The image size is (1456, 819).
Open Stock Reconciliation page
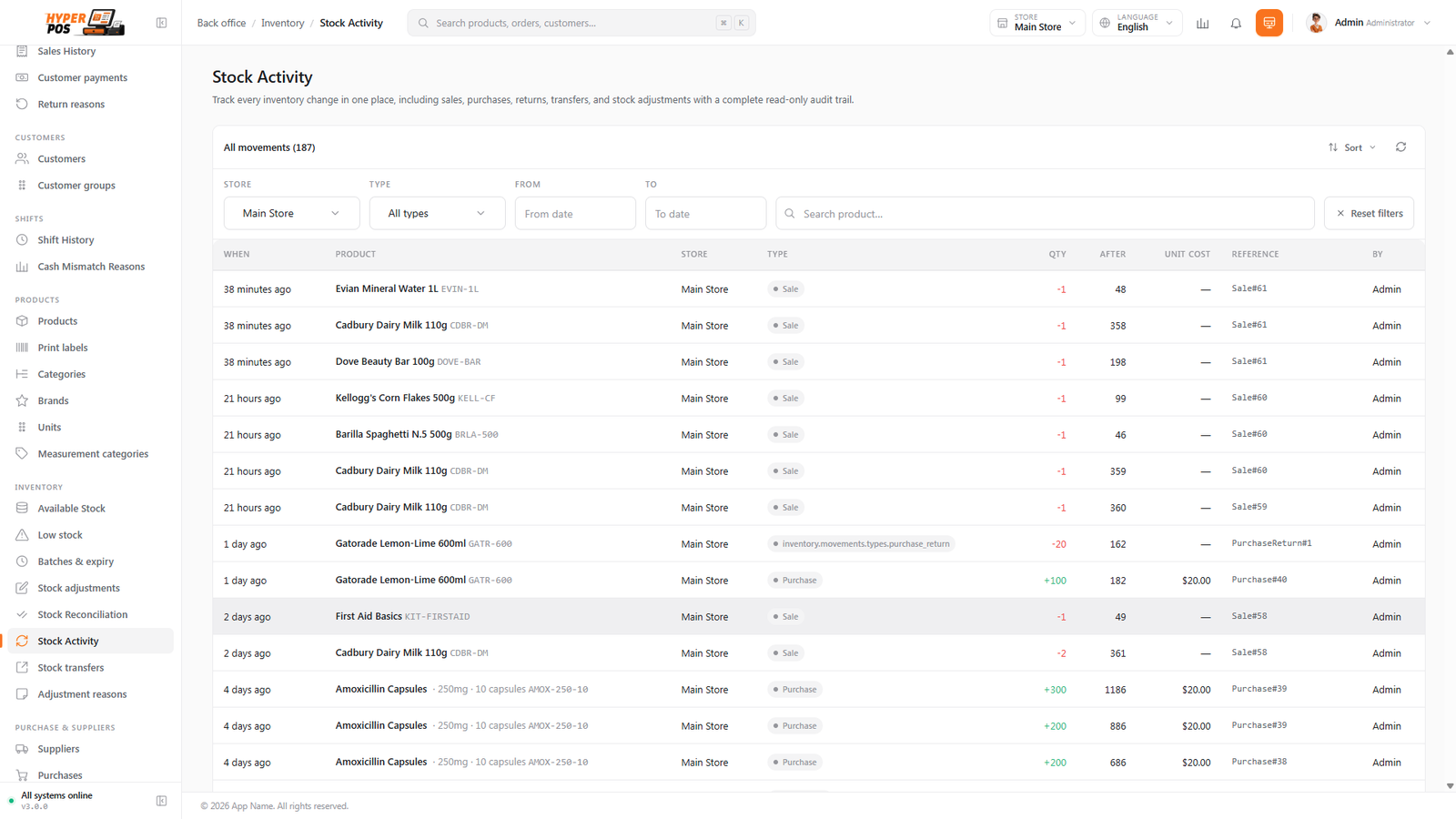click(x=83, y=614)
